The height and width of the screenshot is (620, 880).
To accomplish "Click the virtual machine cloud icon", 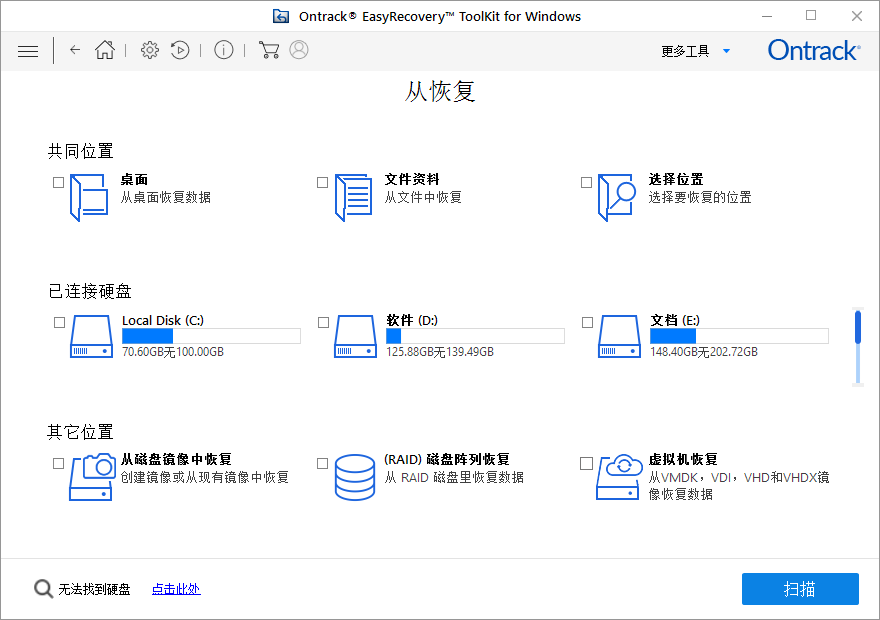I will (x=619, y=477).
